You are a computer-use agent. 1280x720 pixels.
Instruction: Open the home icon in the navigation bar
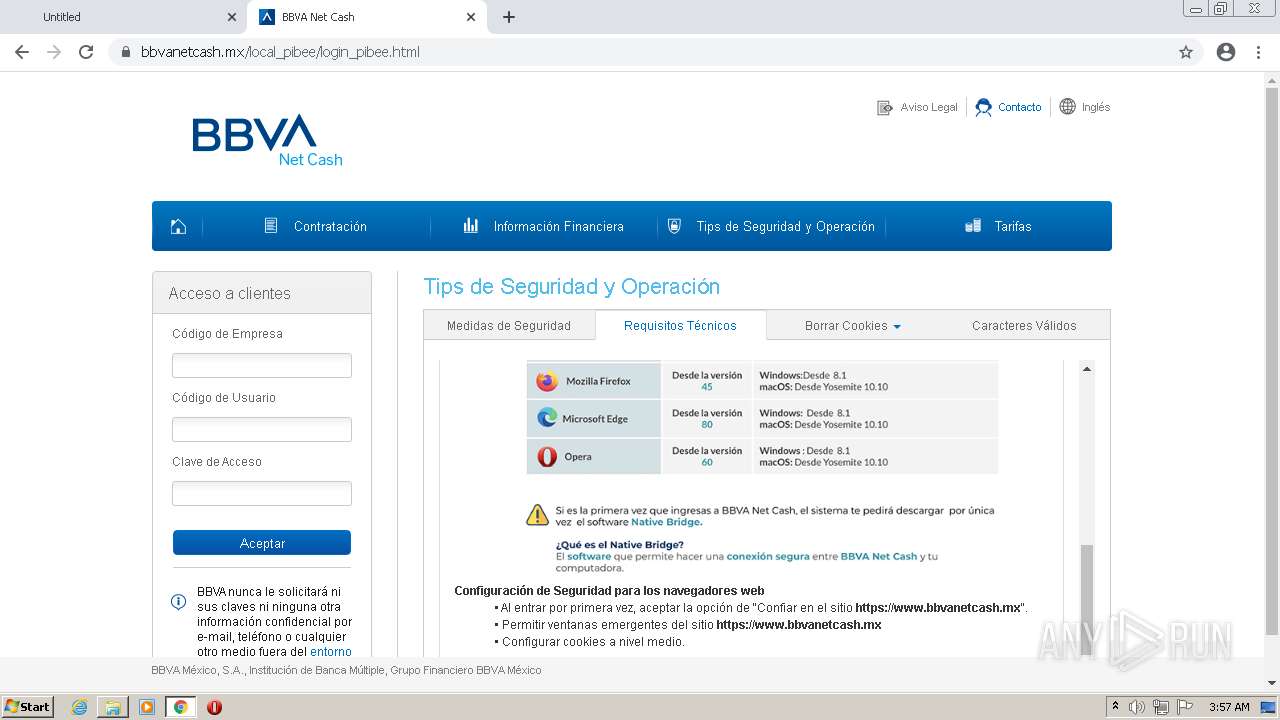coord(178,226)
